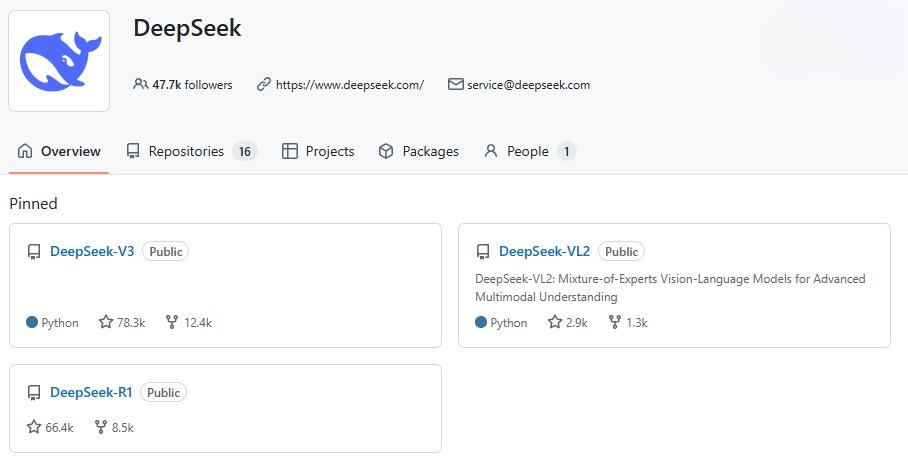The height and width of the screenshot is (466, 908).
Task: Click the Python language dot for DeepSeek-VL2
Action: 481,322
